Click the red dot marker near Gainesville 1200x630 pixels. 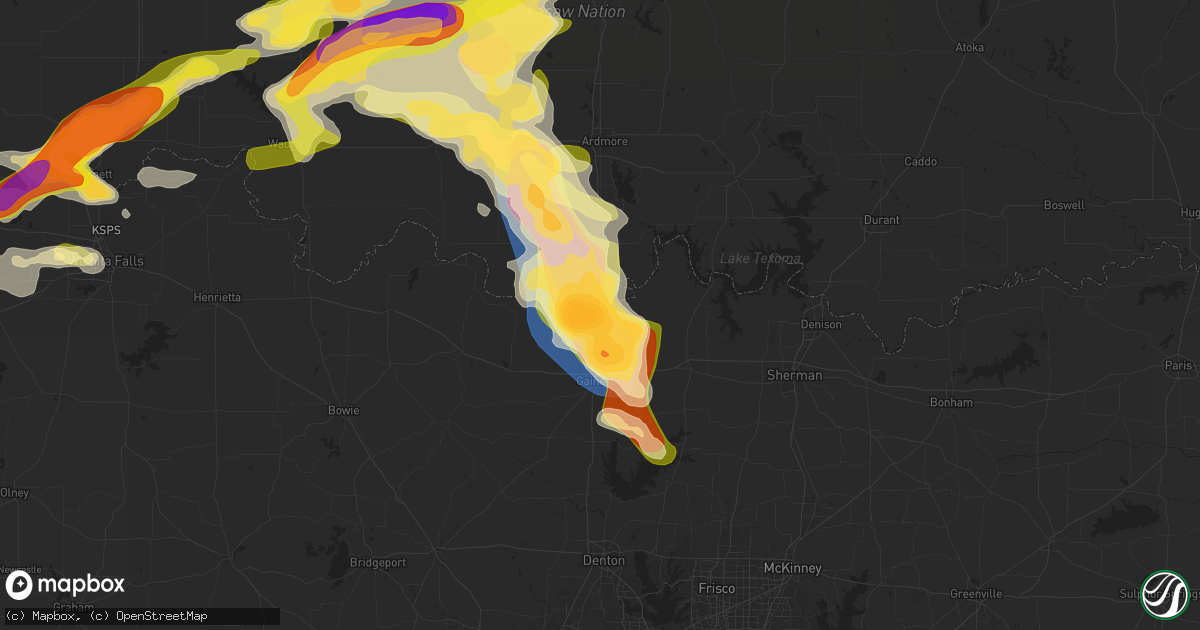click(607, 354)
